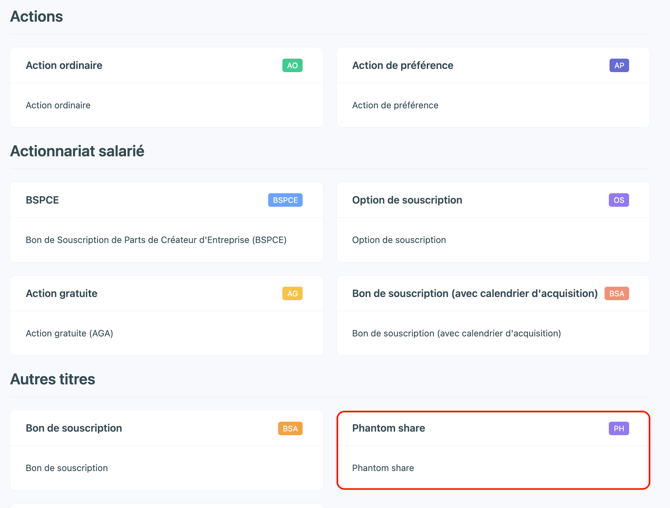Select the highlighted Phantom share card title

388,428
